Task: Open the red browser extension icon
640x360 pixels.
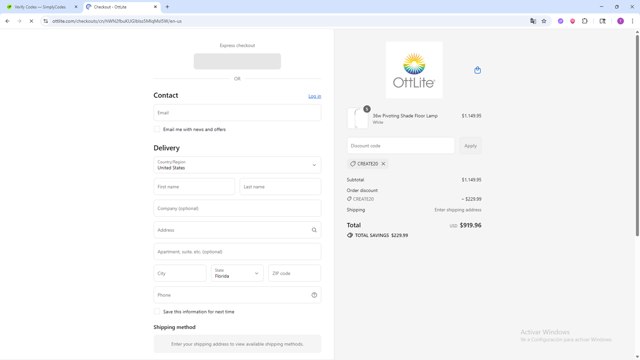Action: point(572,21)
